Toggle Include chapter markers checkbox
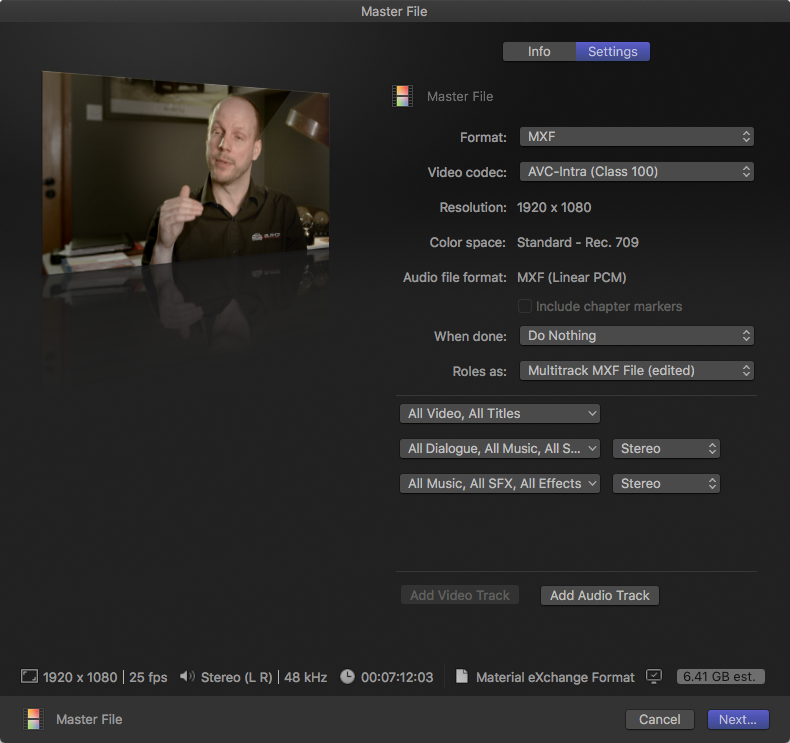The image size is (790, 743). (524, 306)
